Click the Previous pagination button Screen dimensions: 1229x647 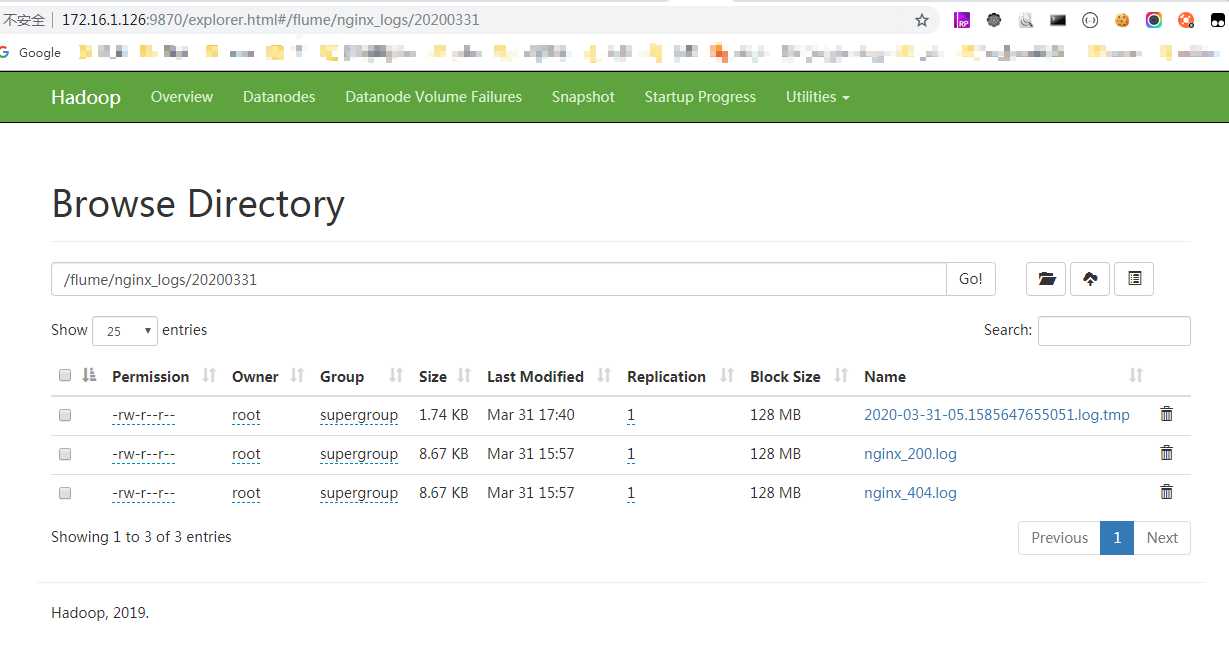click(1059, 537)
